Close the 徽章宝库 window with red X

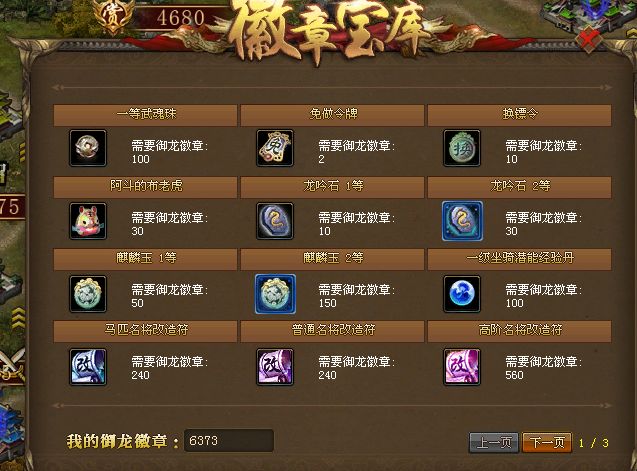pos(589,39)
